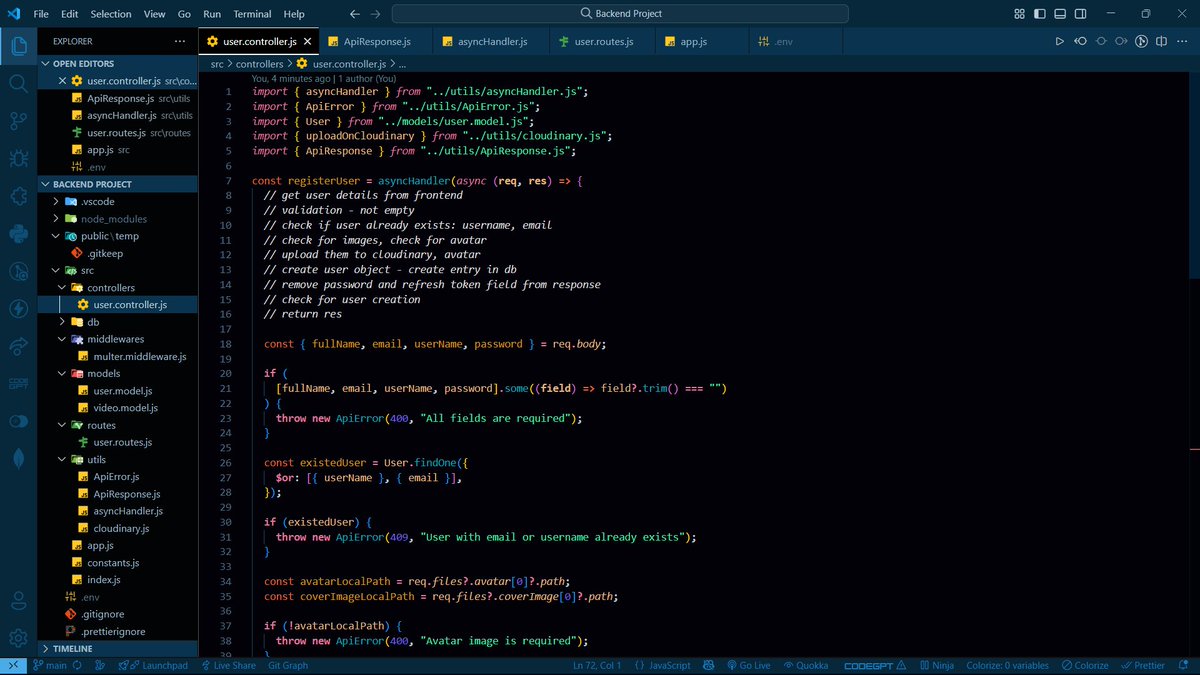Switch to the asyncHandler.js tab

coord(490,43)
